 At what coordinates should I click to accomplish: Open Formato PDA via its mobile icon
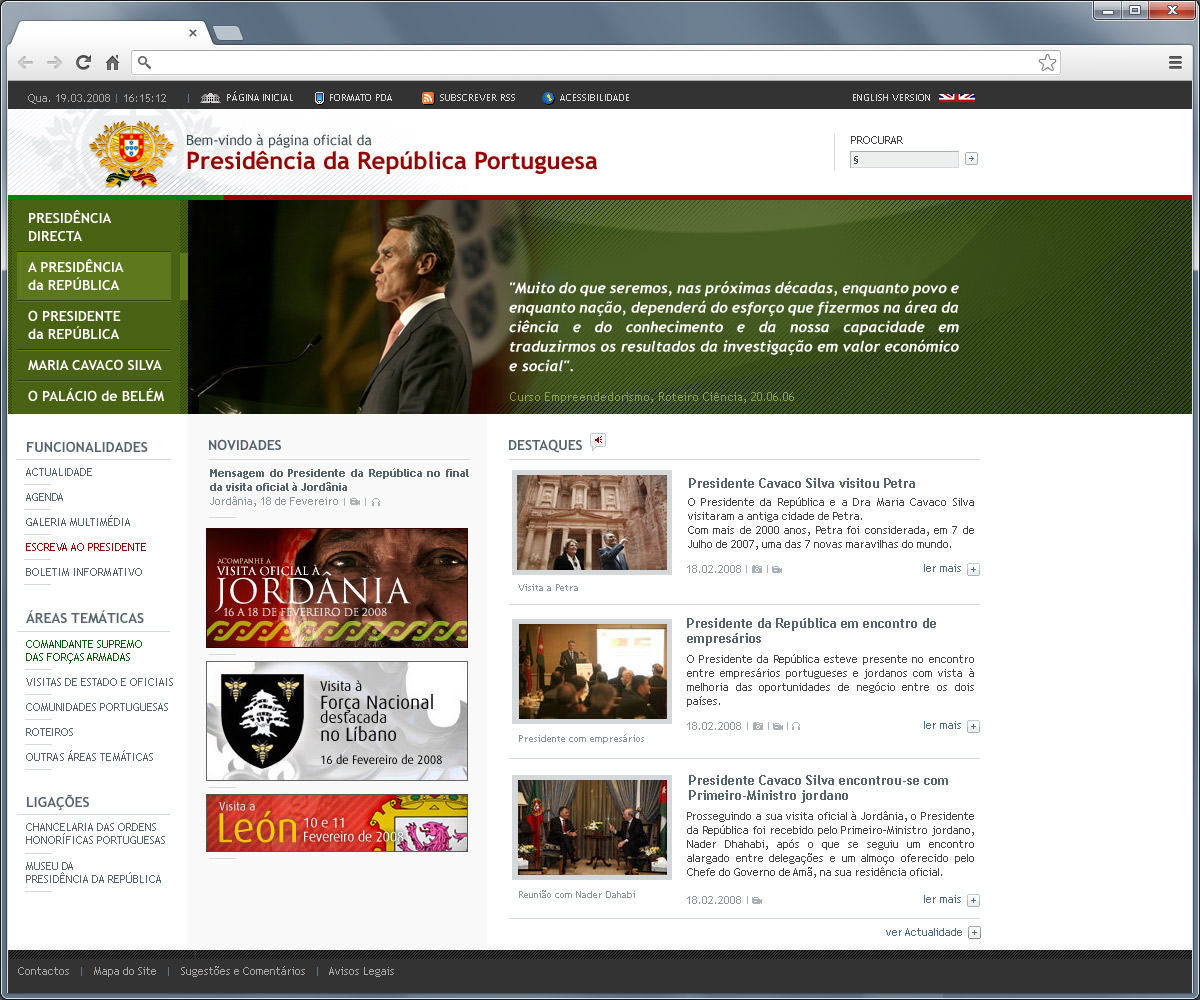coord(317,97)
